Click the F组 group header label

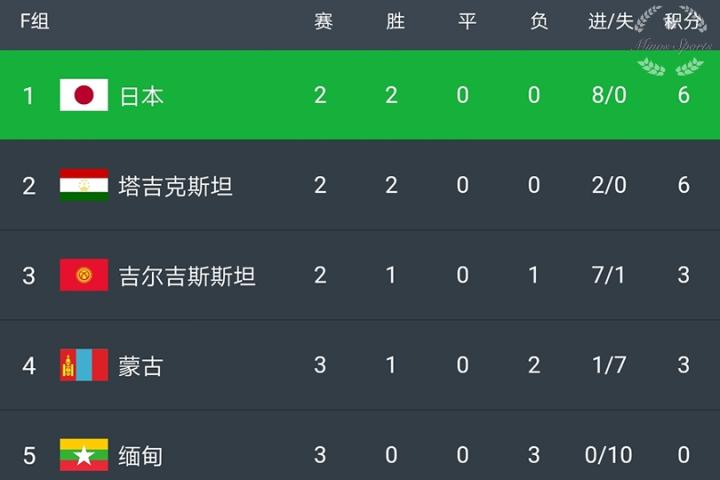point(34,22)
